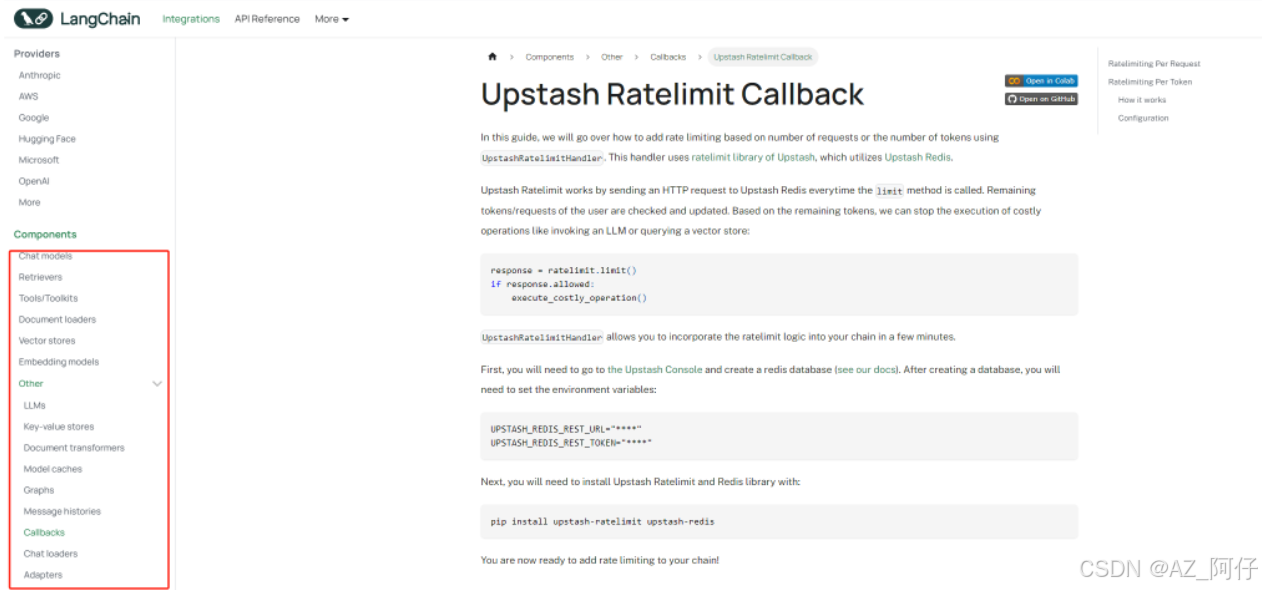Click Callbacks breadcrumb
This screenshot has width=1262, height=590.
pos(668,57)
